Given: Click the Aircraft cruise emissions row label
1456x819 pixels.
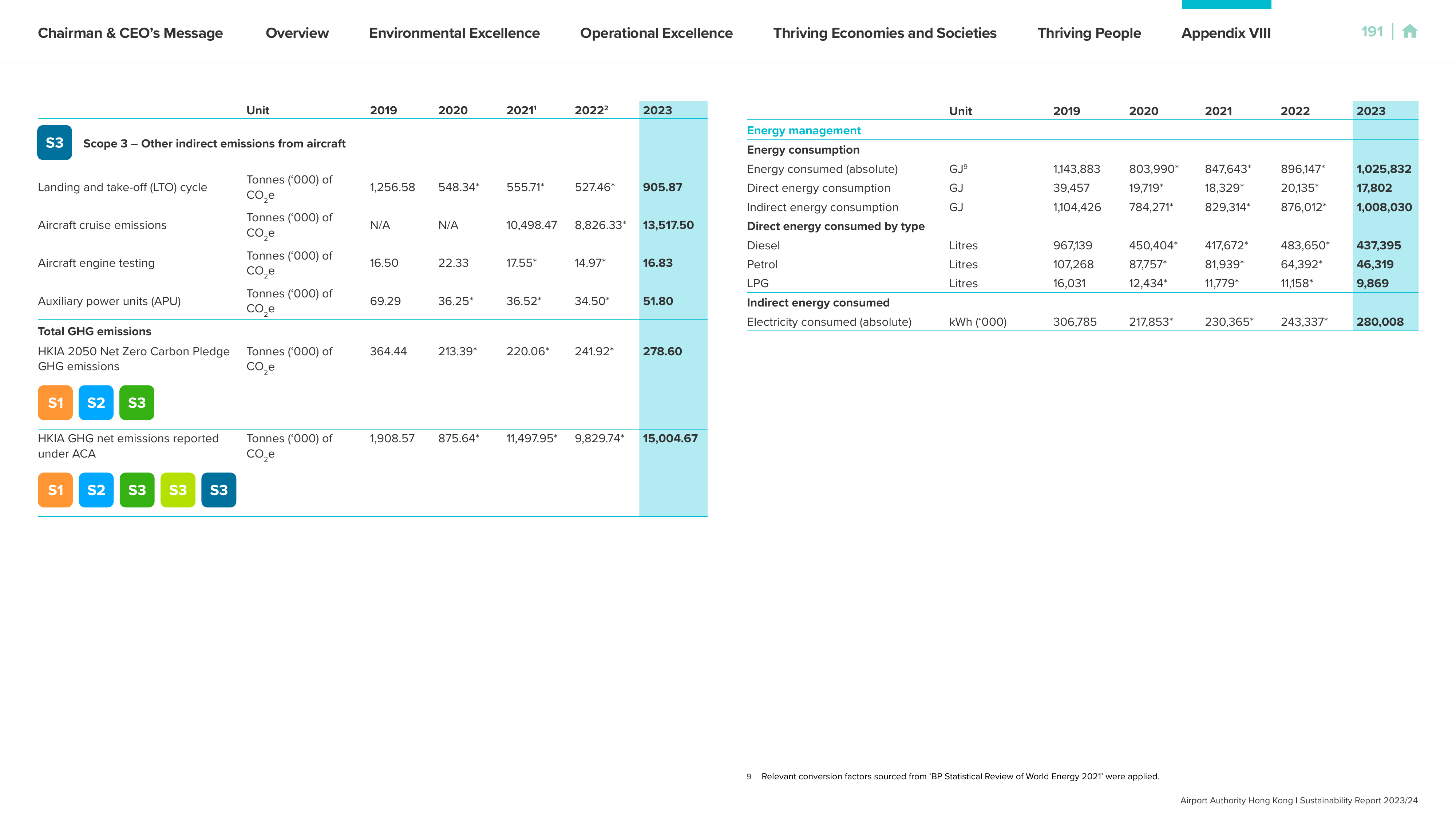Looking at the screenshot, I should pyautogui.click(x=102, y=225).
